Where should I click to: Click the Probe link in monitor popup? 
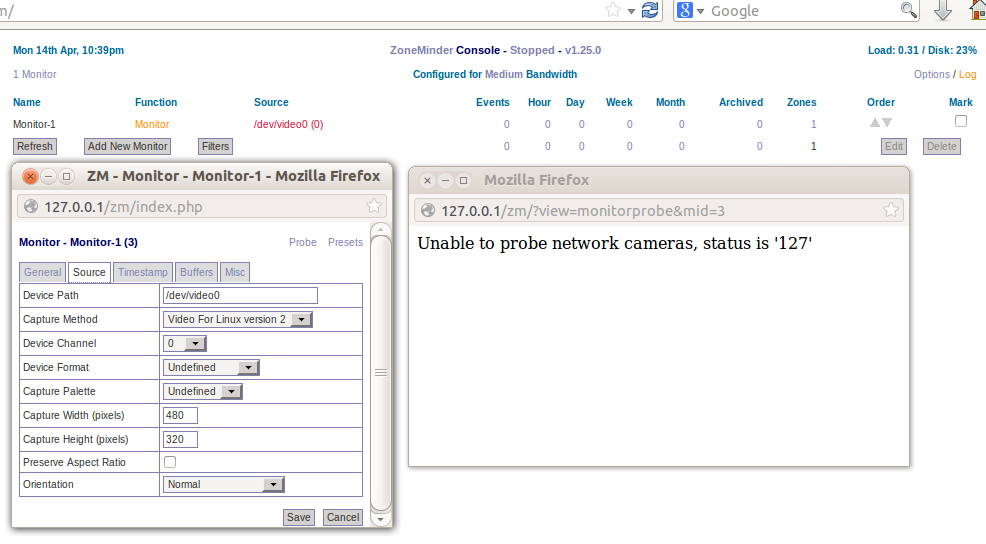pos(302,242)
